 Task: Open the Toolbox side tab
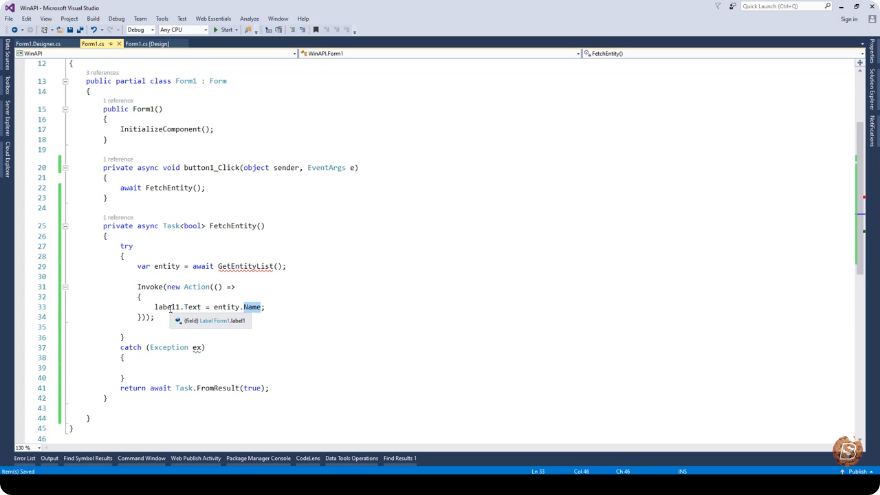7,85
